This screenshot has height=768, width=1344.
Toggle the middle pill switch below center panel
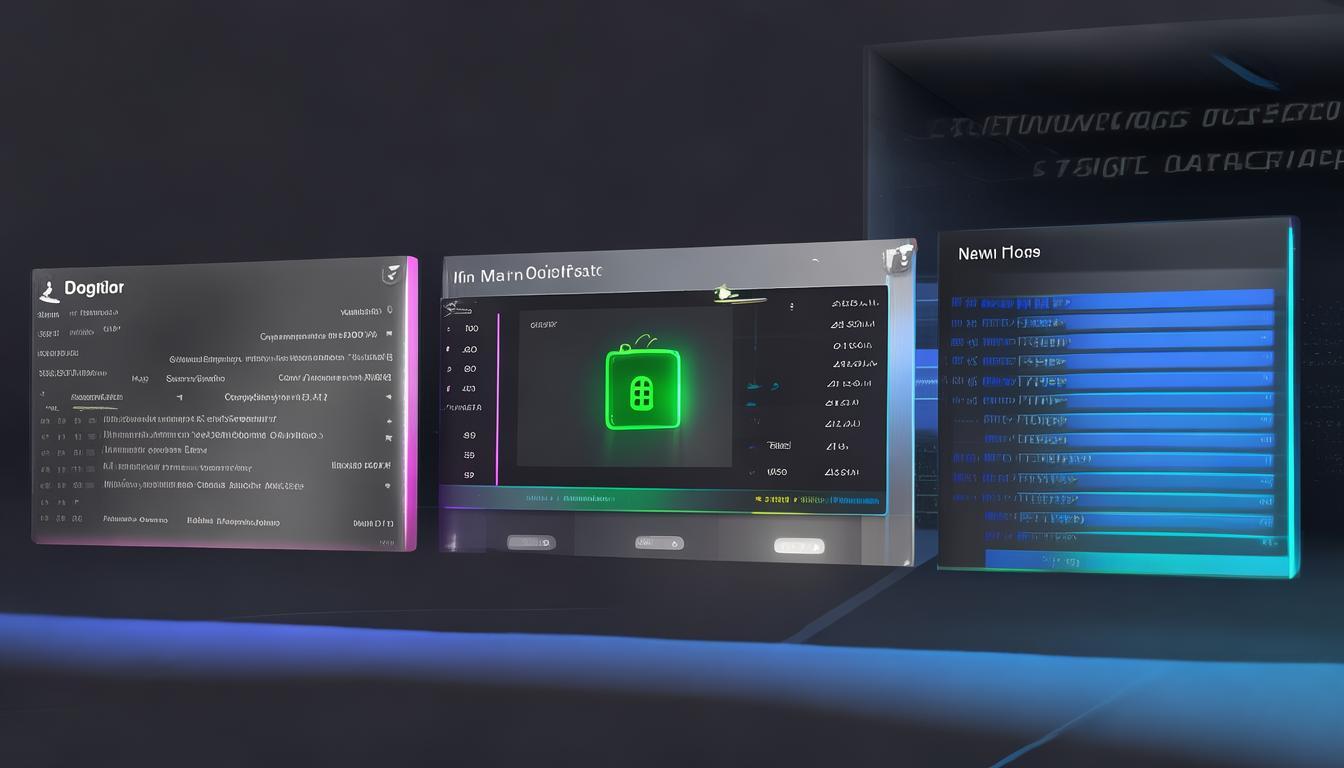click(x=659, y=543)
